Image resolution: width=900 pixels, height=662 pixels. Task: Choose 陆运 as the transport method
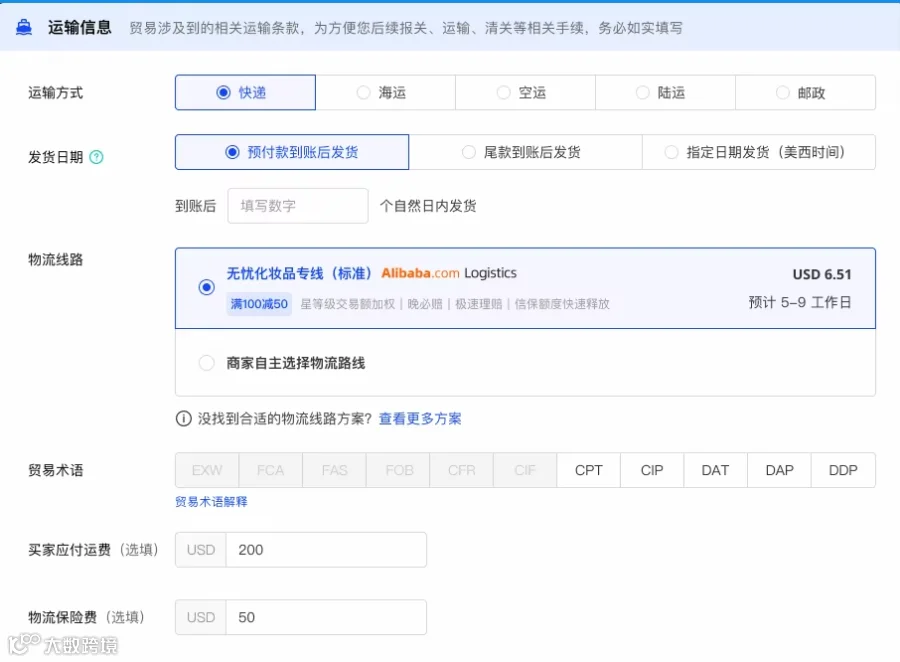(x=665, y=92)
